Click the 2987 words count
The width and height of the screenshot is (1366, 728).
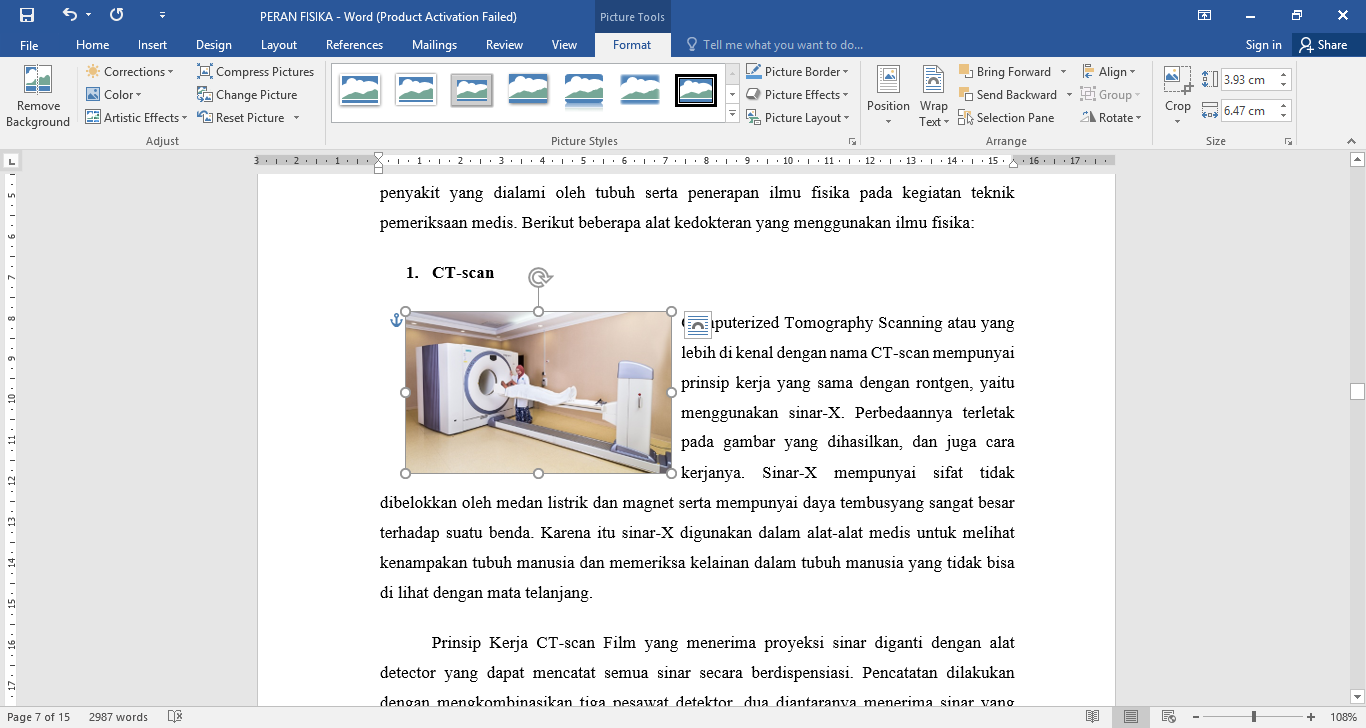tap(118, 717)
